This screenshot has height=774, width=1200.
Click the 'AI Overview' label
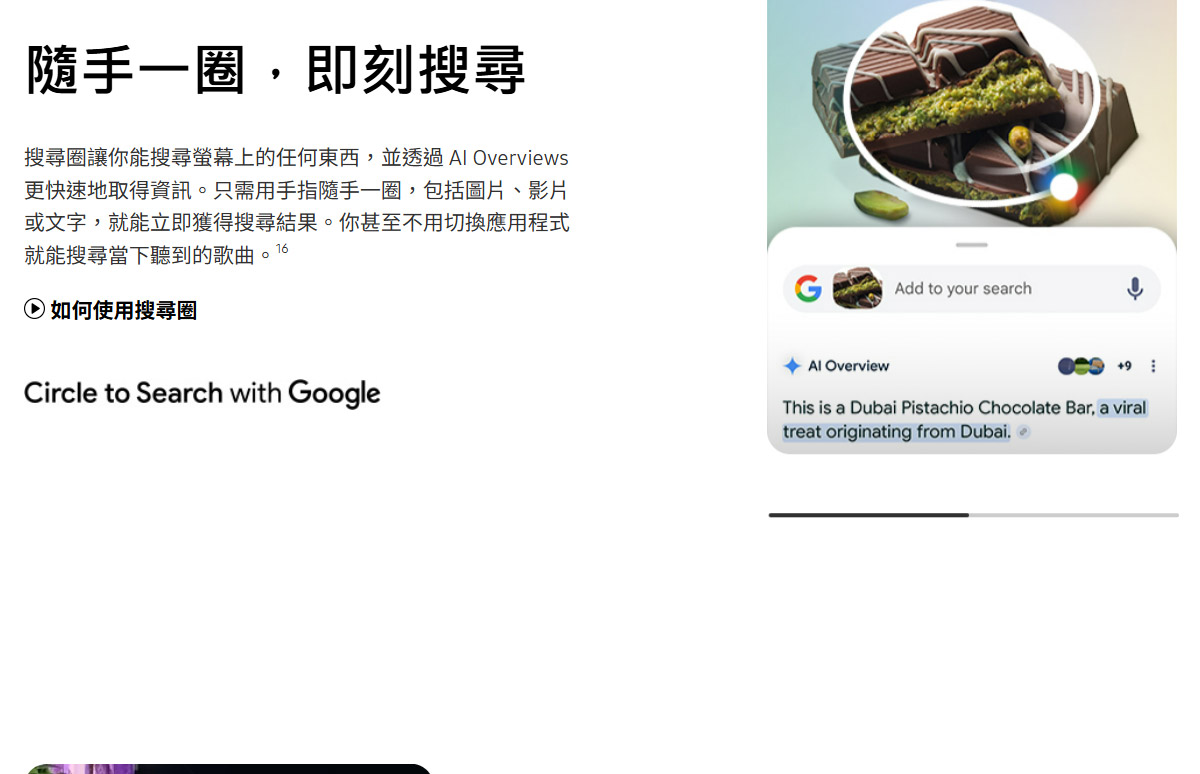pos(848,366)
